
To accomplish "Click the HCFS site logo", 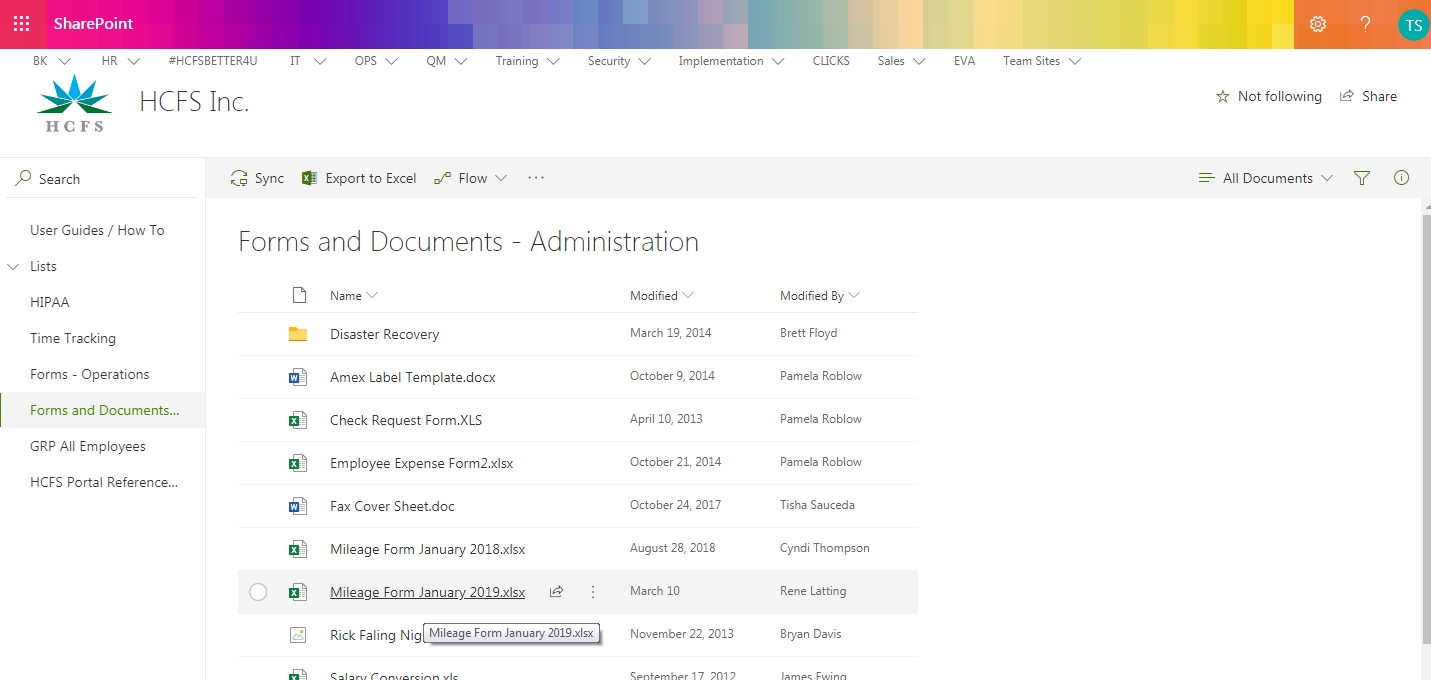I will (x=74, y=103).
